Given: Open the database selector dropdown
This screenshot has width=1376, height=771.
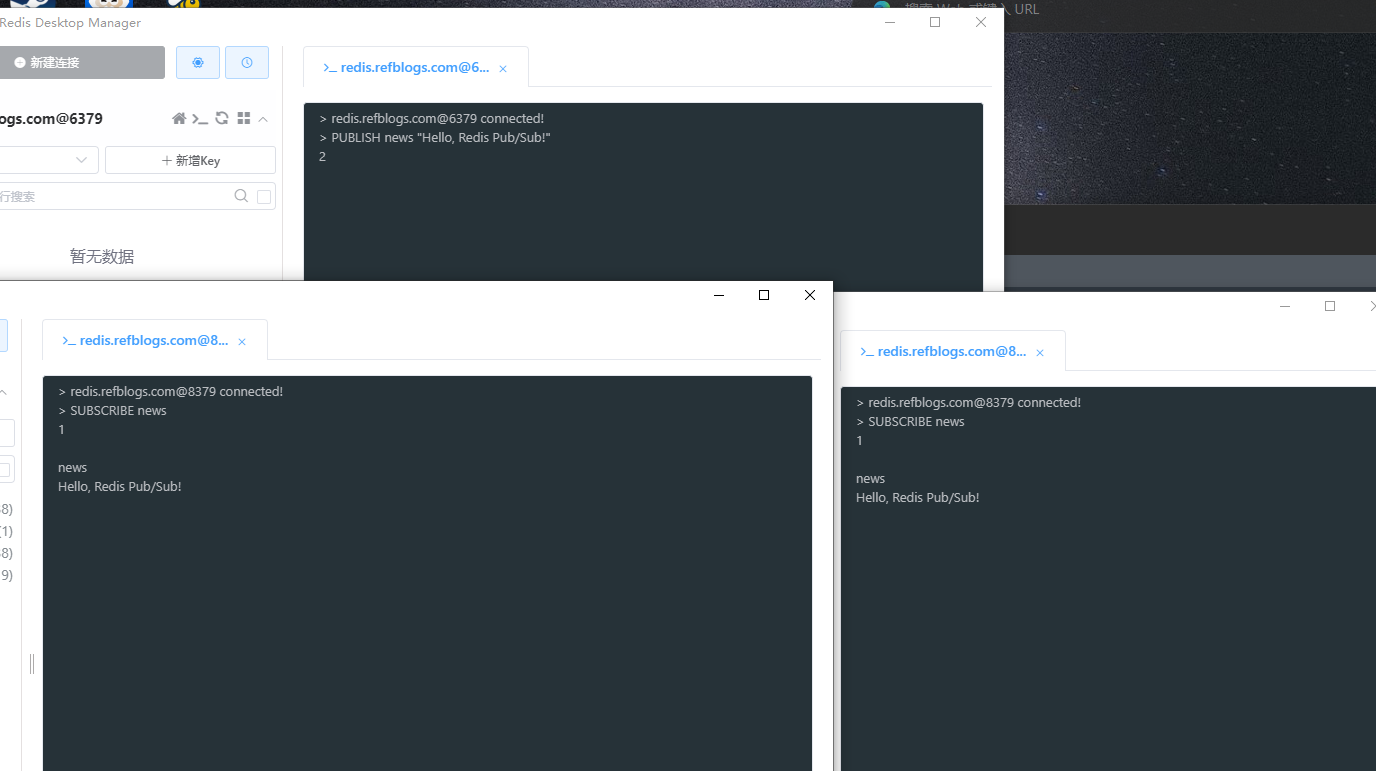Looking at the screenshot, I should click(48, 160).
